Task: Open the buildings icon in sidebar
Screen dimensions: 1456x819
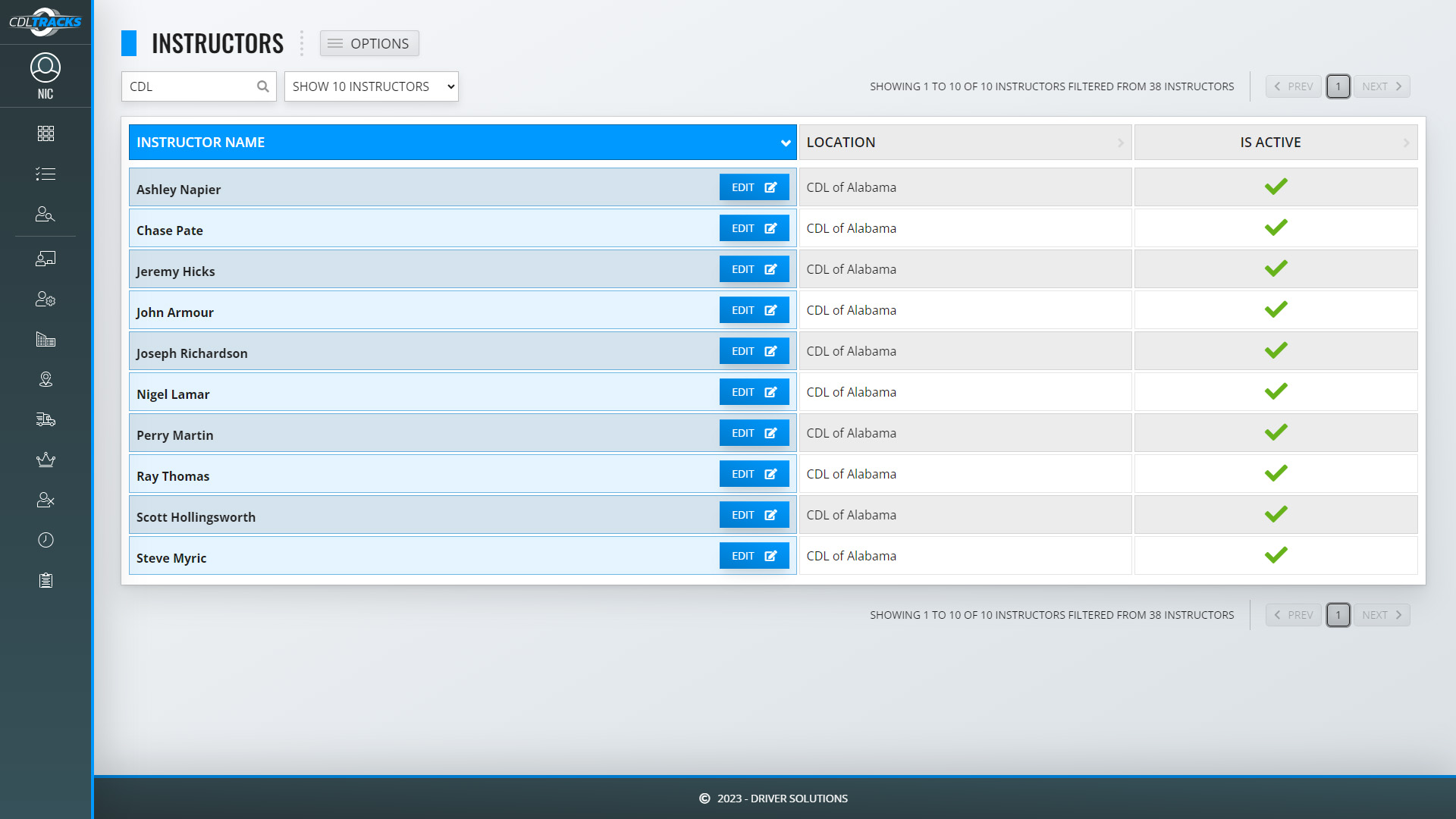Action: point(45,339)
